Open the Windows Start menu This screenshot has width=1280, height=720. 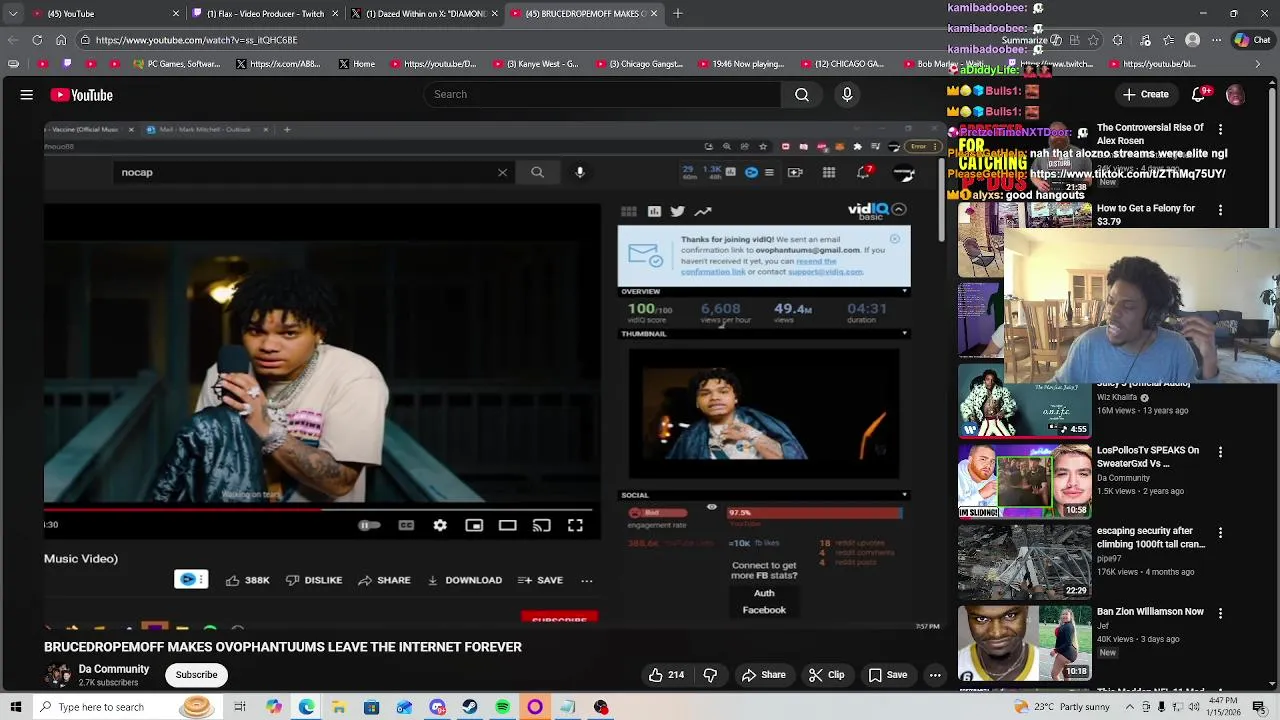point(15,707)
